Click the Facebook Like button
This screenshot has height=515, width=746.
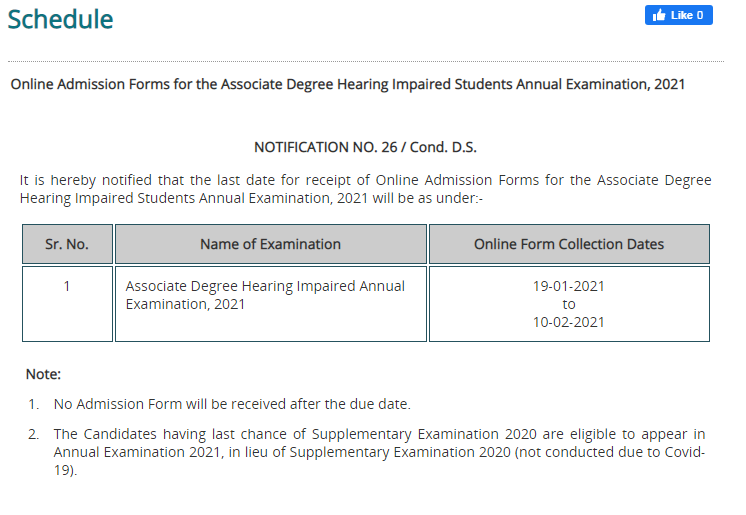[678, 15]
